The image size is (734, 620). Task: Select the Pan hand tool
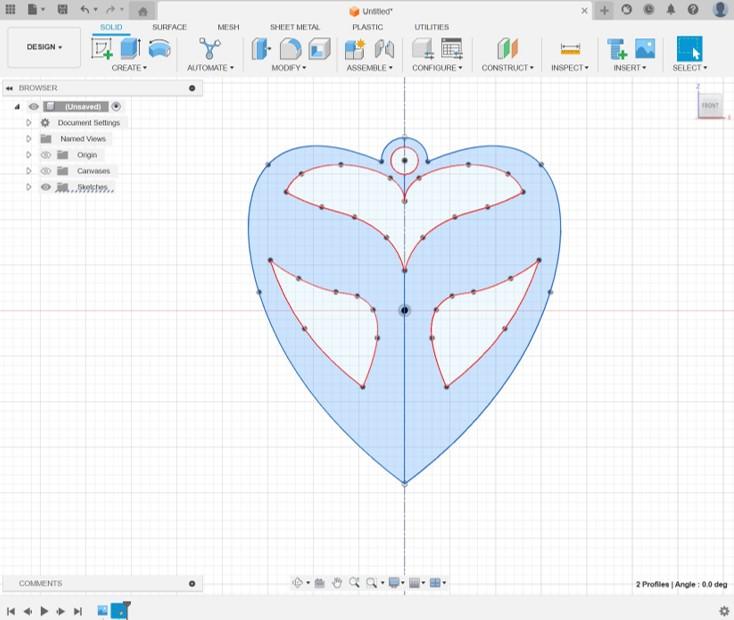pyautogui.click(x=337, y=583)
